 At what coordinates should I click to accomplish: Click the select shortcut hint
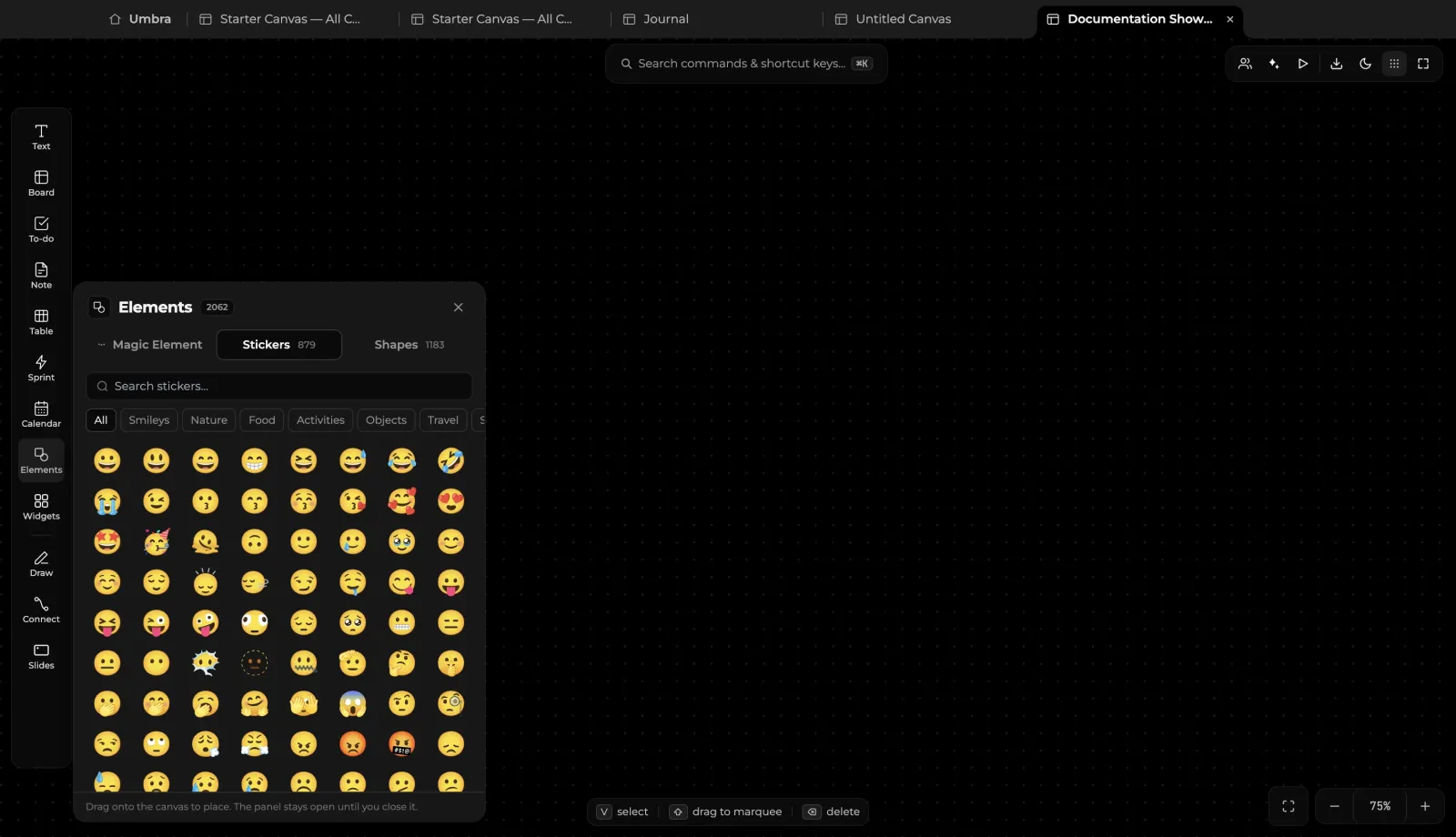622,812
